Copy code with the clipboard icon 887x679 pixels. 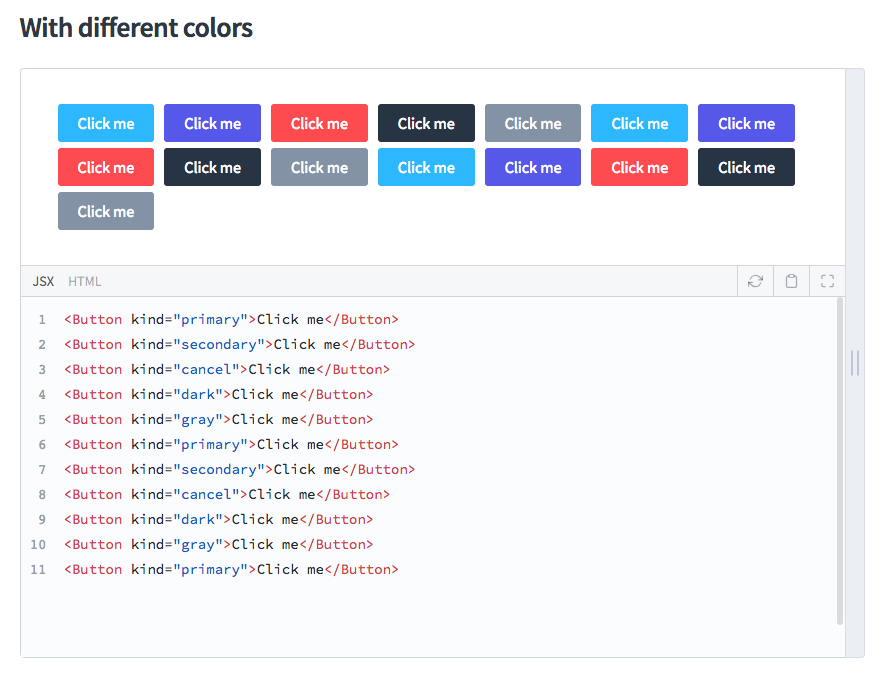(791, 281)
